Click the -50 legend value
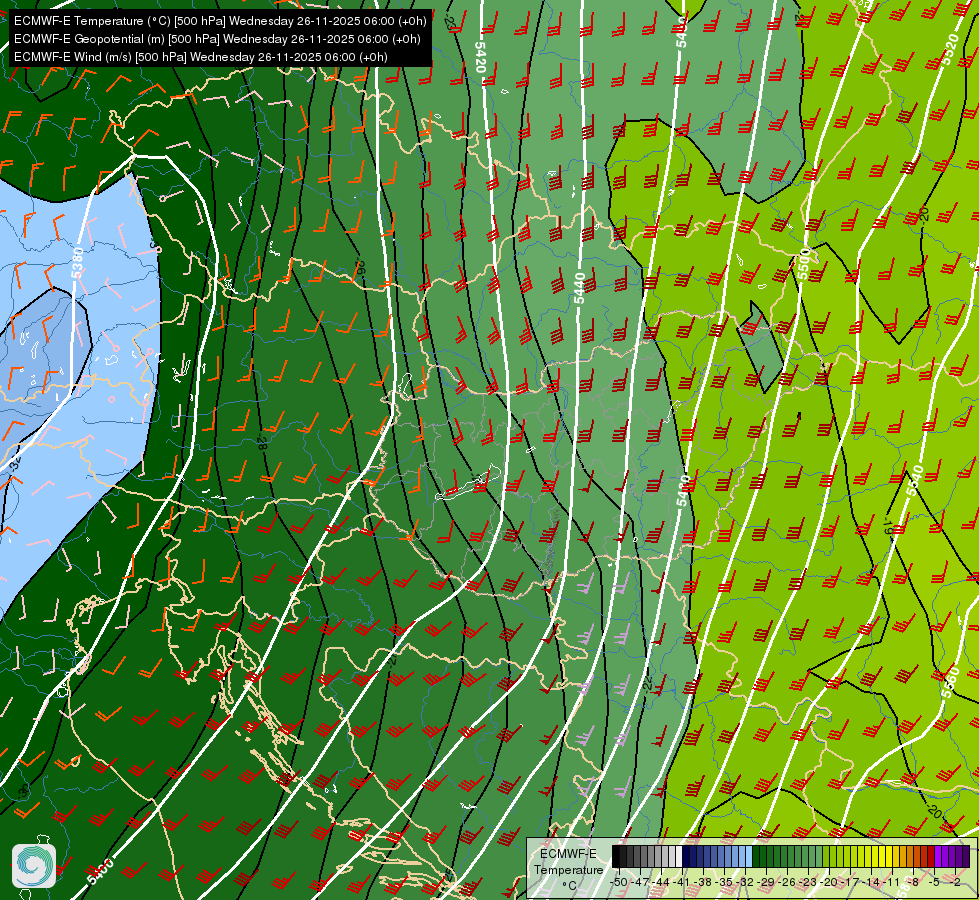The width and height of the screenshot is (979, 900). point(619,882)
